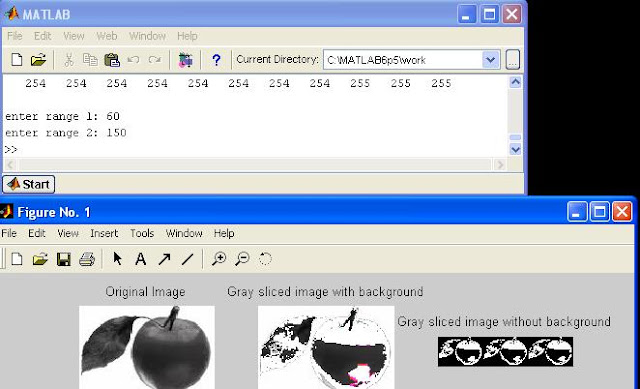Viewport: 640px width, 389px height.
Task: Click the Redo arrow icon
Action: tap(155, 60)
